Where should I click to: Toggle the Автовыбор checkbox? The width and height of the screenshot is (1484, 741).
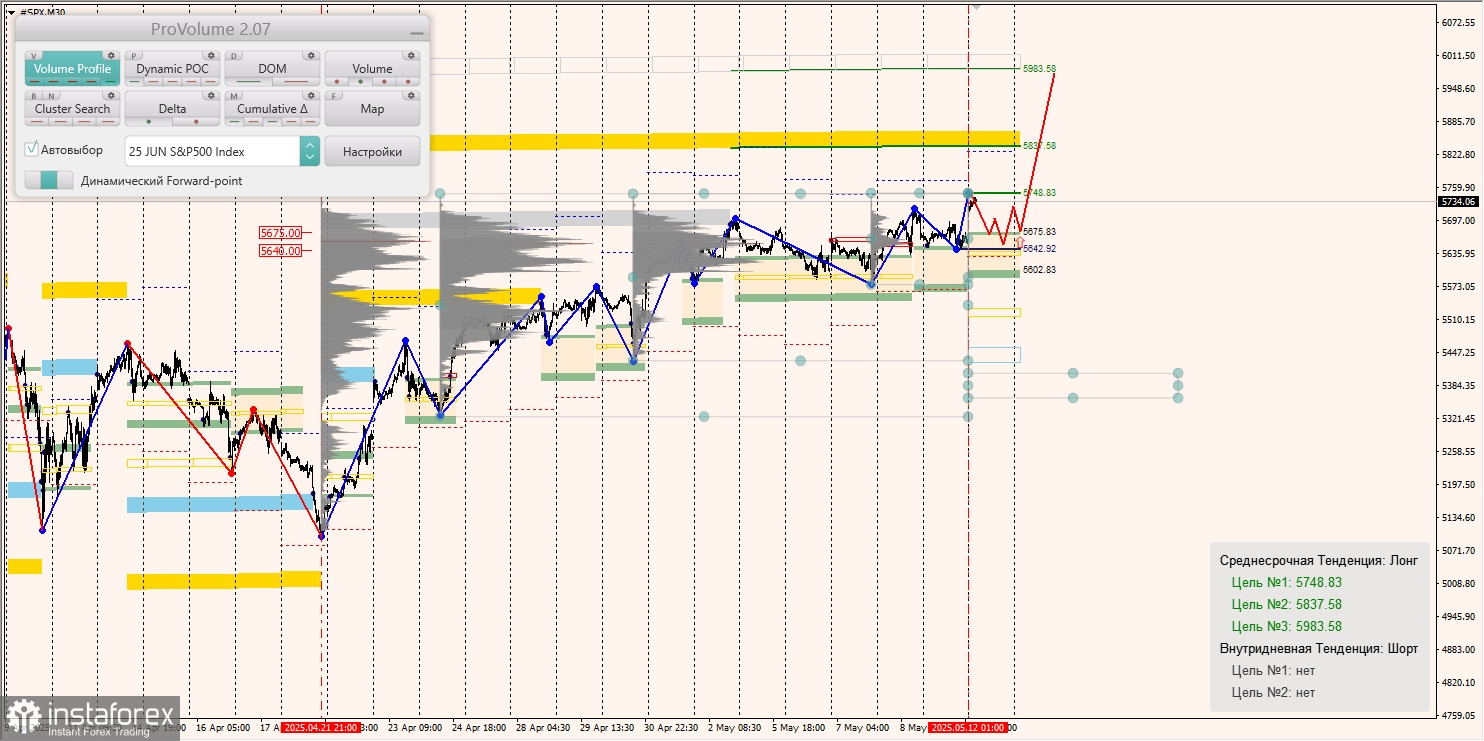pos(31,149)
